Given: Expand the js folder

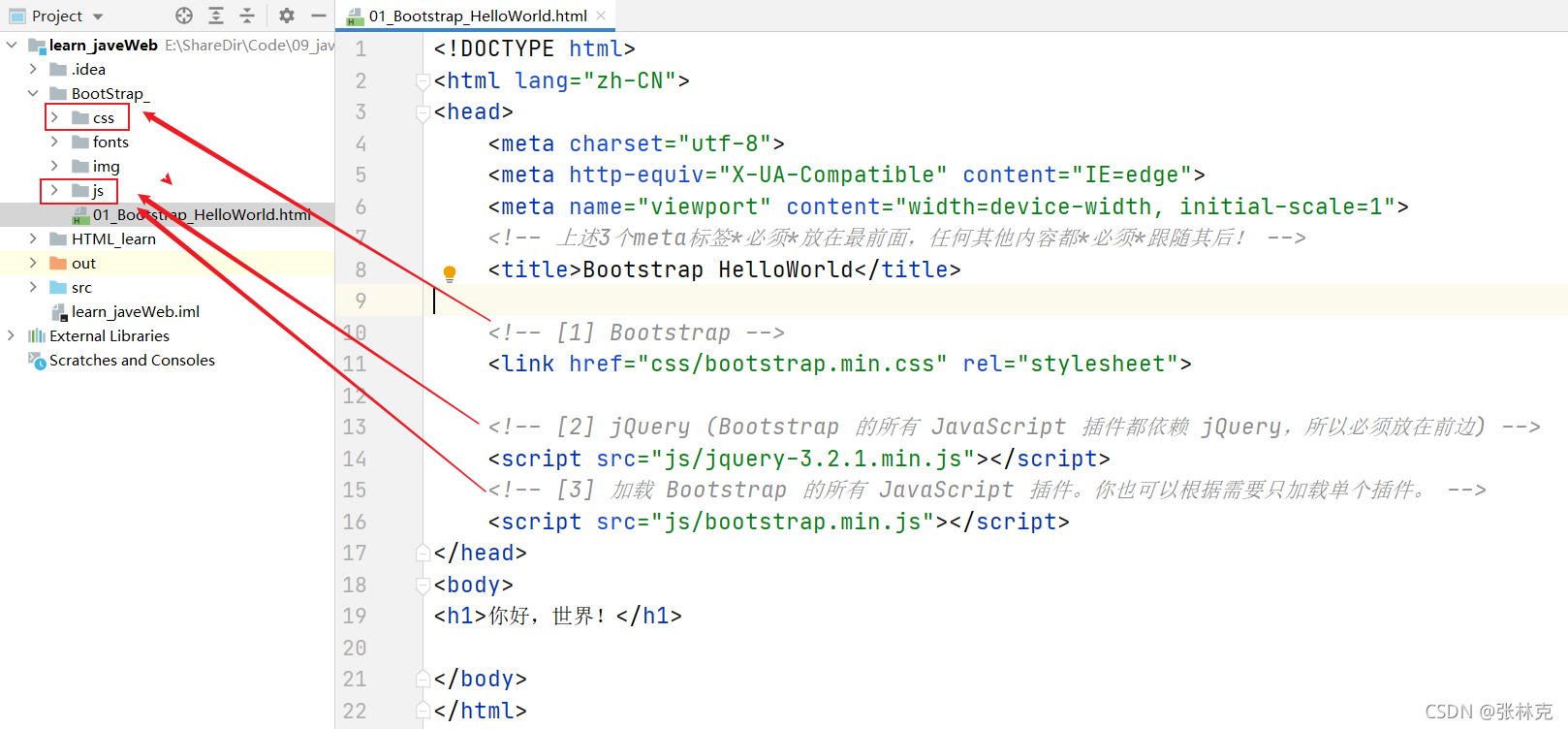Looking at the screenshot, I should (54, 190).
